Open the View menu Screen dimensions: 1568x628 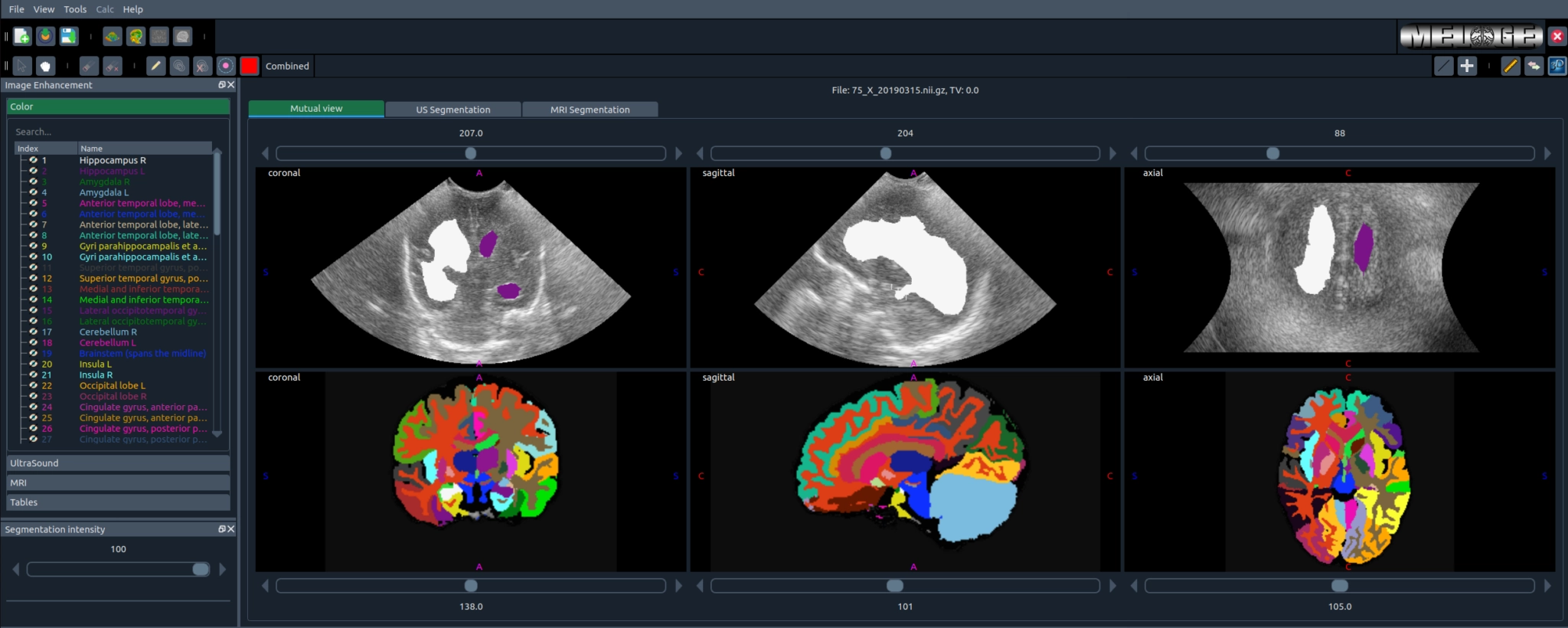[x=44, y=9]
